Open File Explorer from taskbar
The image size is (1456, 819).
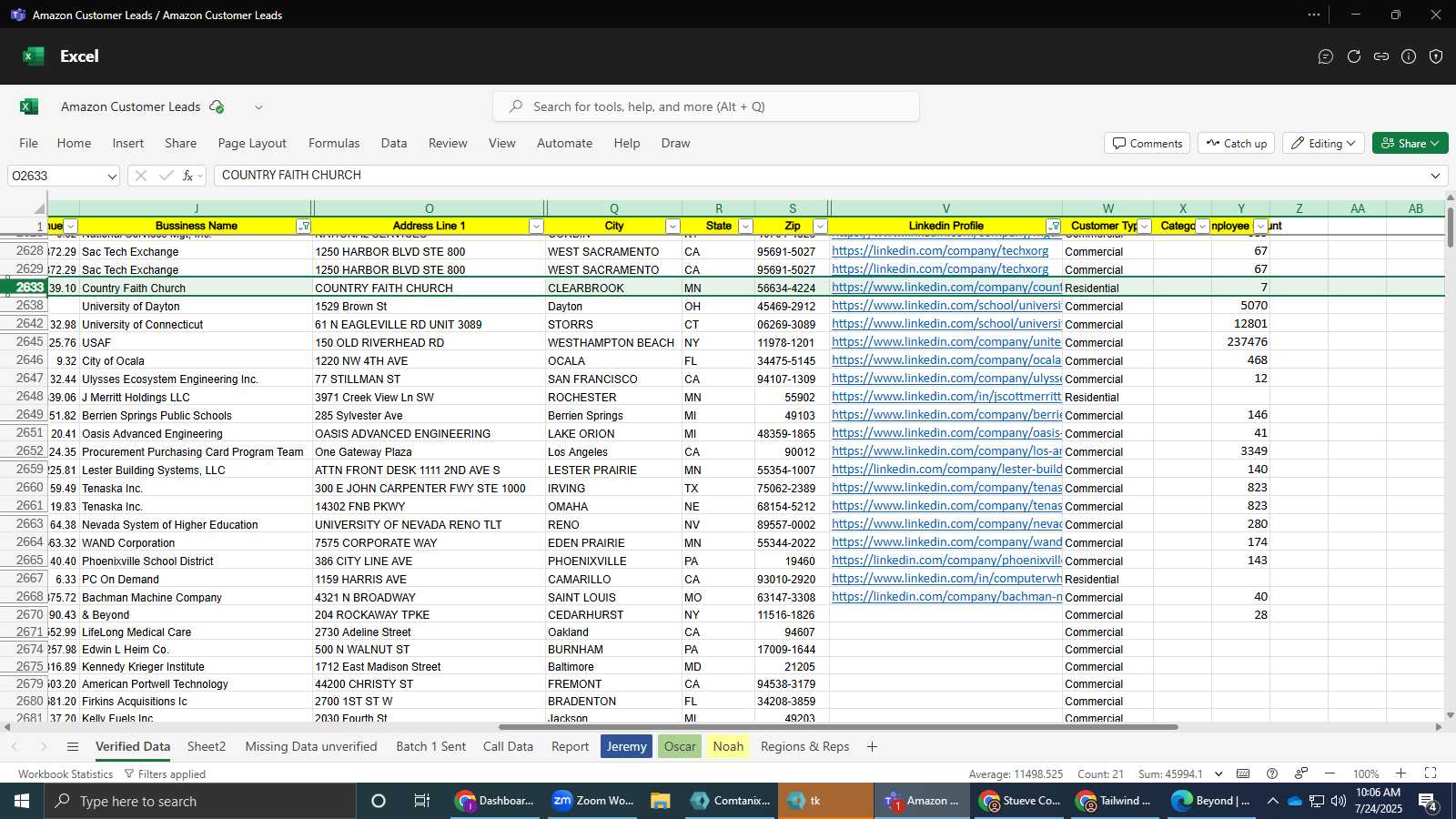[x=661, y=801]
